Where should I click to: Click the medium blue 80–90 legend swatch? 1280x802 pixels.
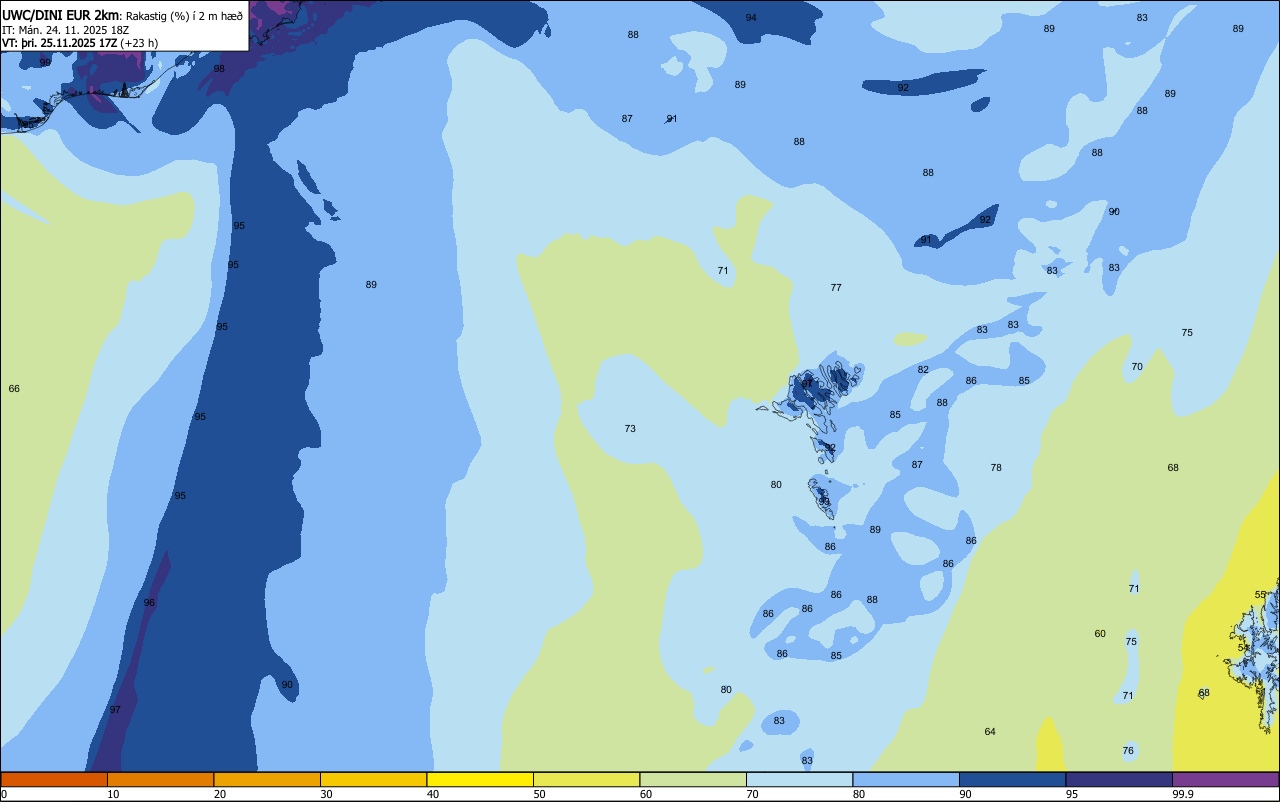coord(906,779)
